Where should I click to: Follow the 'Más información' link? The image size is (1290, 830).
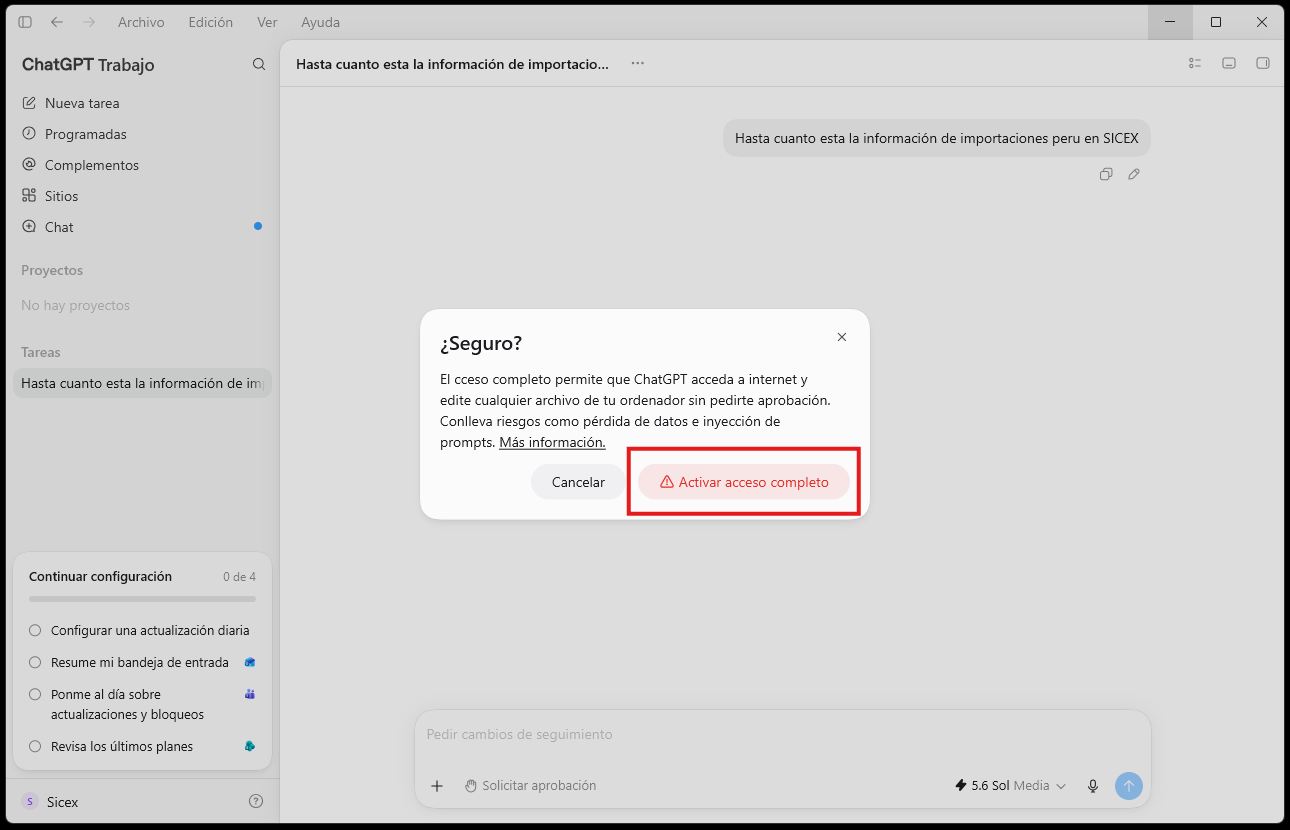[x=552, y=442]
